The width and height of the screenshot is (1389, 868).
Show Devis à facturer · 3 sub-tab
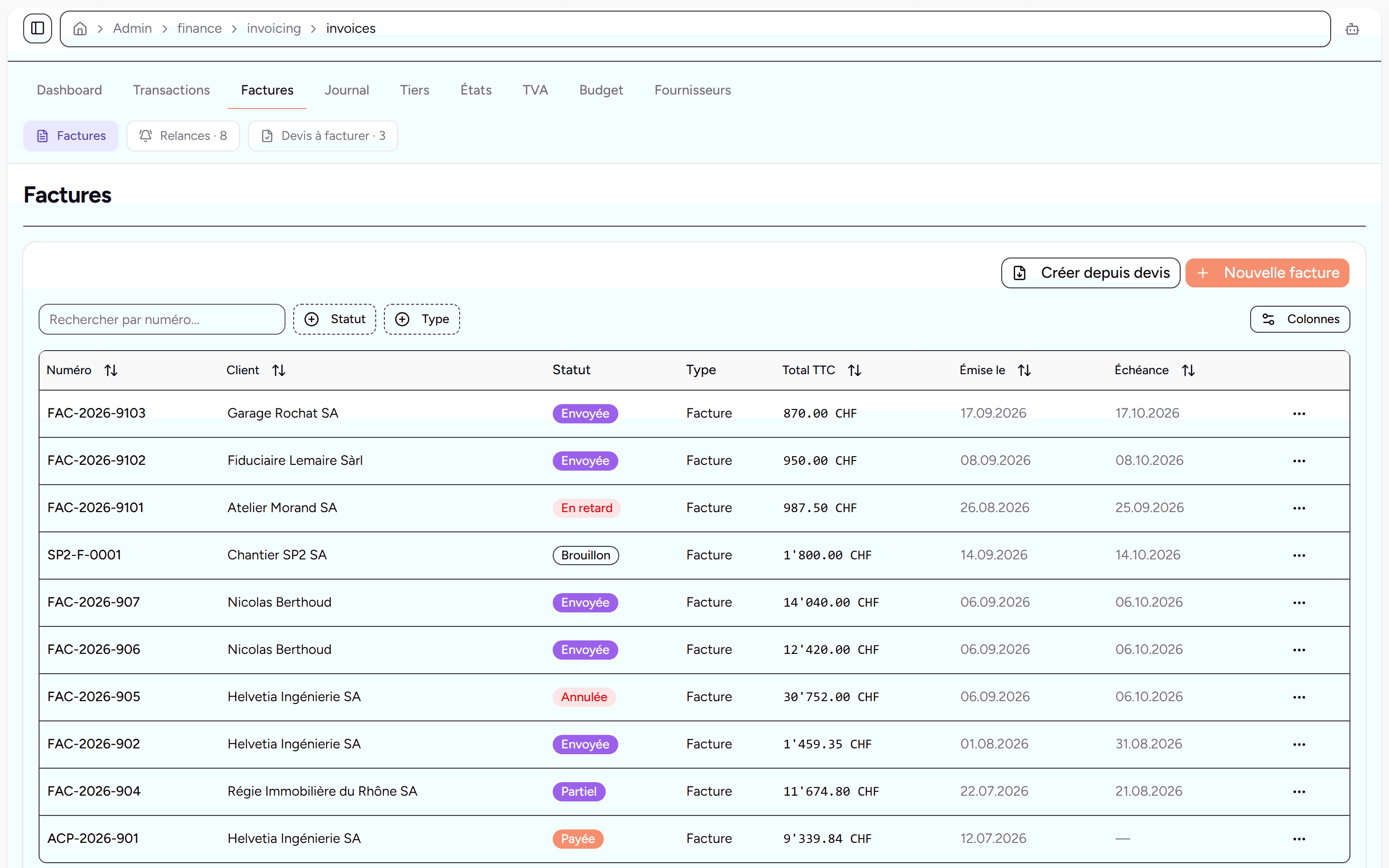pos(323,136)
